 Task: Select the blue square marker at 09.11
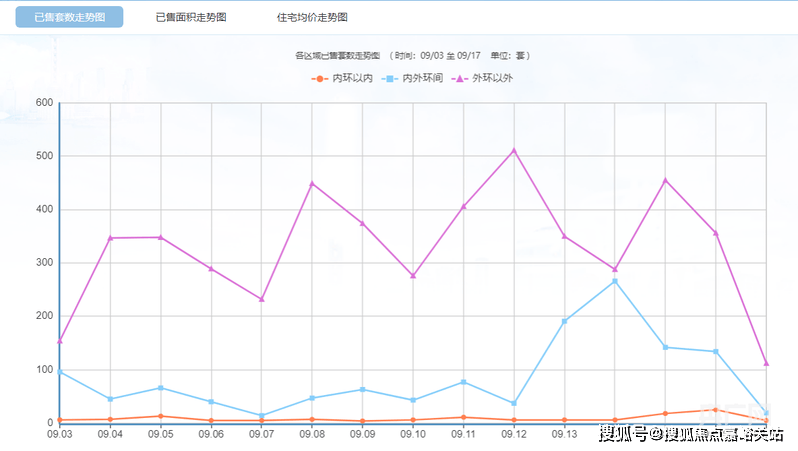[463, 382]
